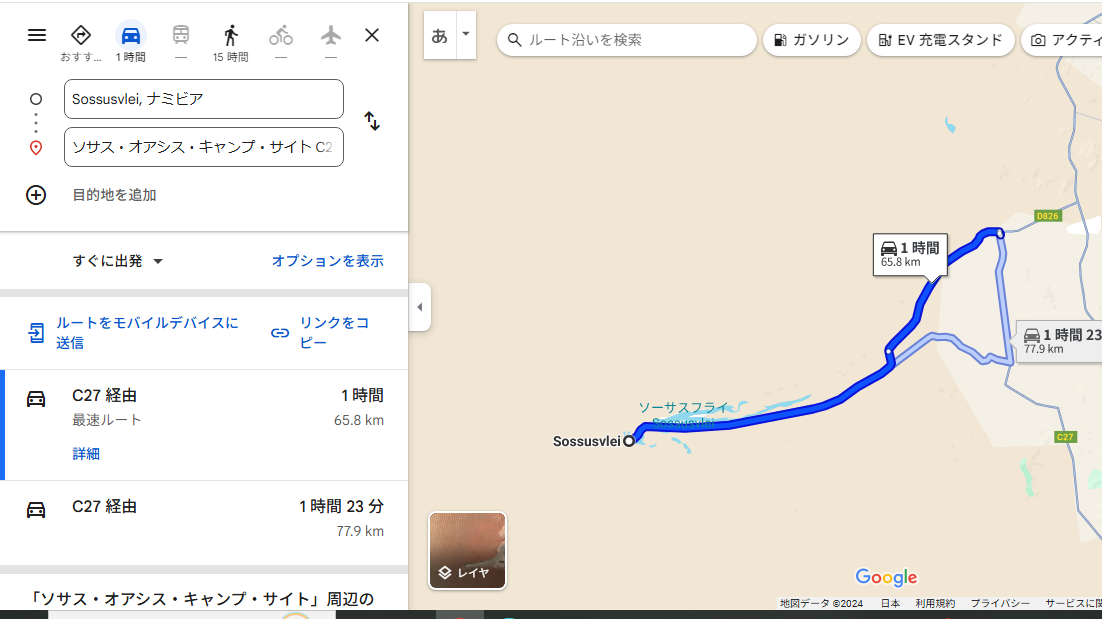Select walking travel mode
This screenshot has height=619, width=1102.
(231, 35)
